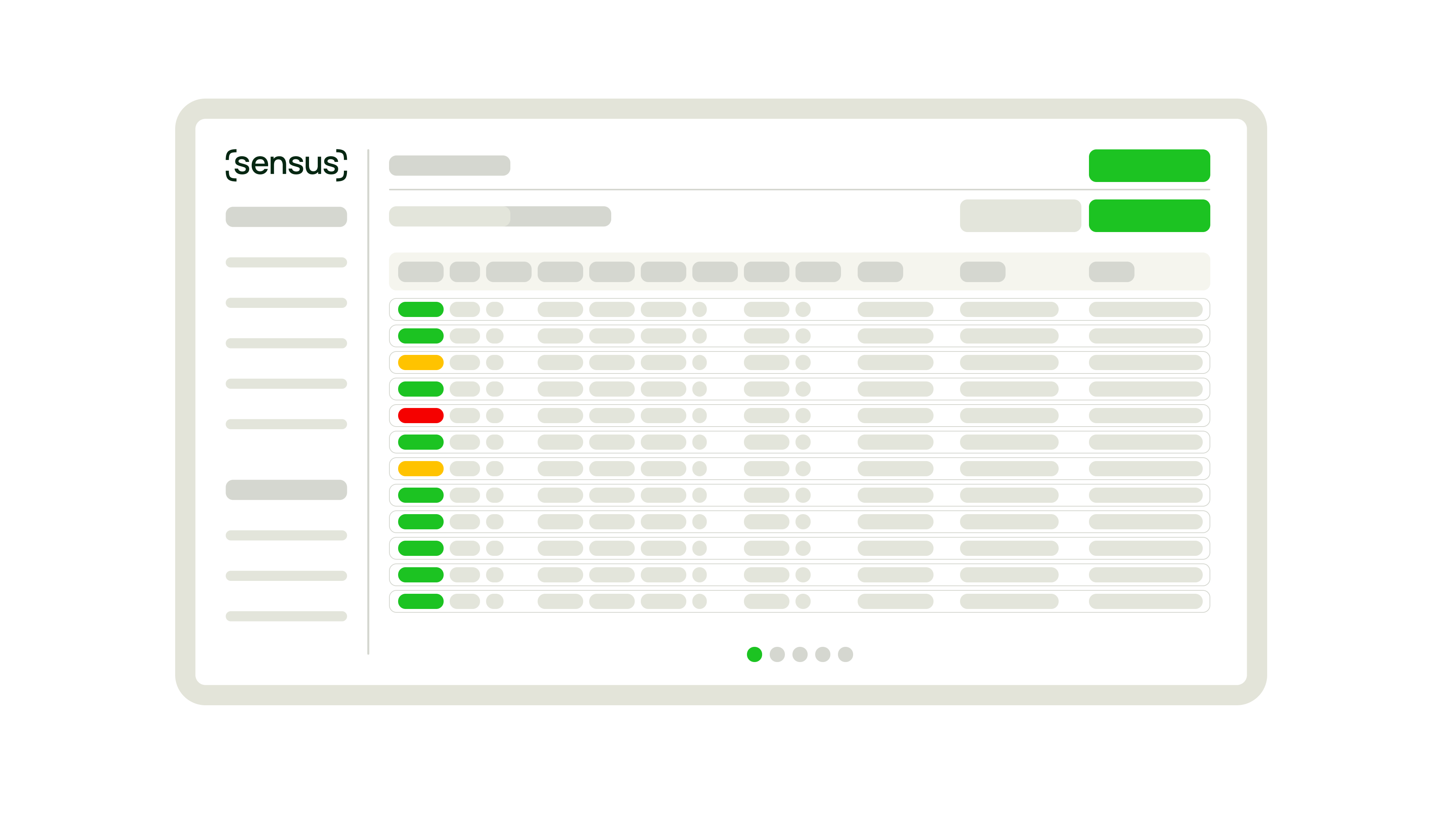1456x819 pixels.
Task: Go to the last pagination dot
Action: point(845,654)
